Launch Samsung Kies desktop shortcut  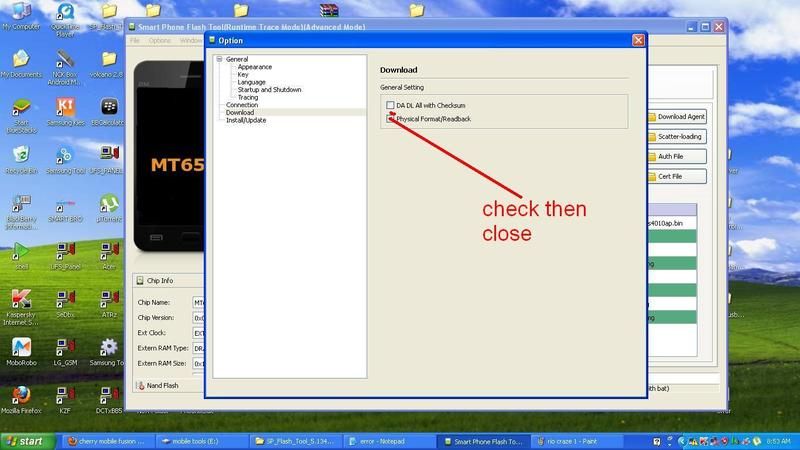[65, 112]
